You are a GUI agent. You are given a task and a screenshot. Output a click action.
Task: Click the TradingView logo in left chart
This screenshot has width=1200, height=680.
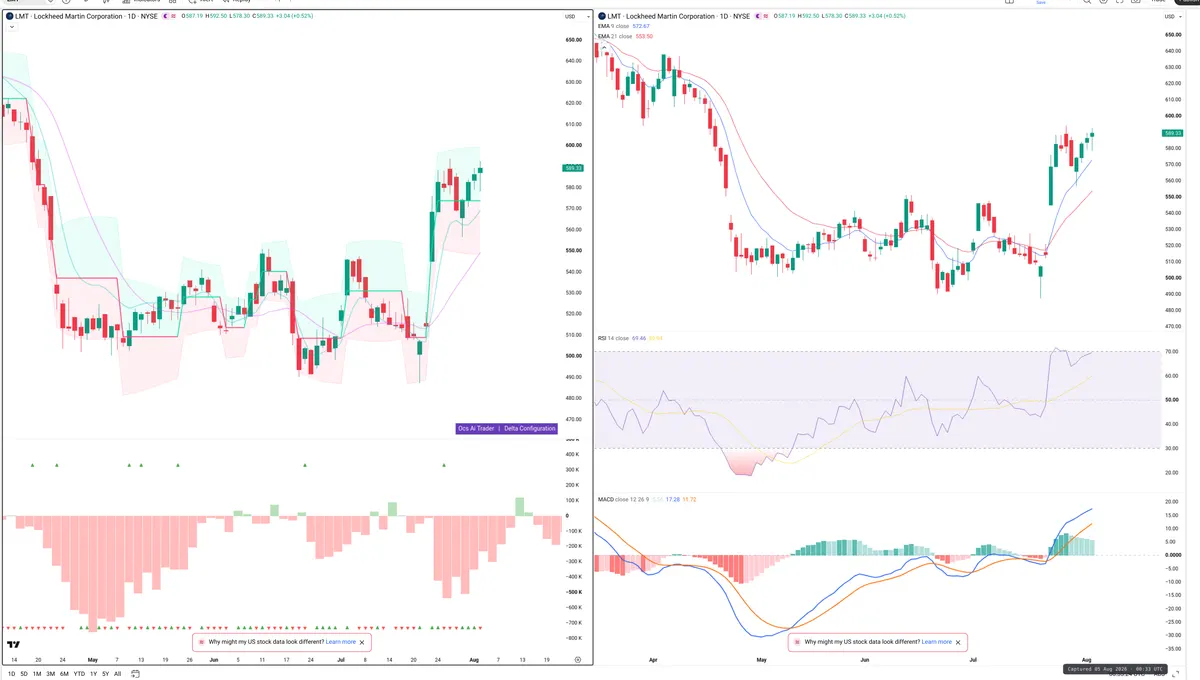13,645
